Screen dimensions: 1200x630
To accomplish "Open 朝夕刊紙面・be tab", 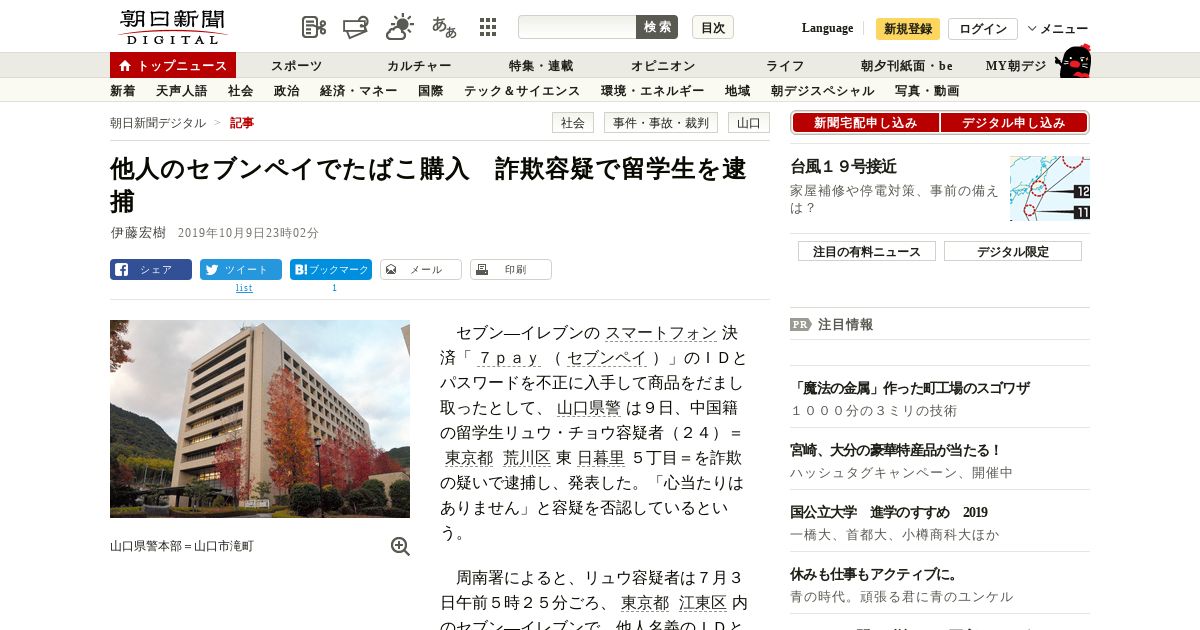I will tap(907, 66).
